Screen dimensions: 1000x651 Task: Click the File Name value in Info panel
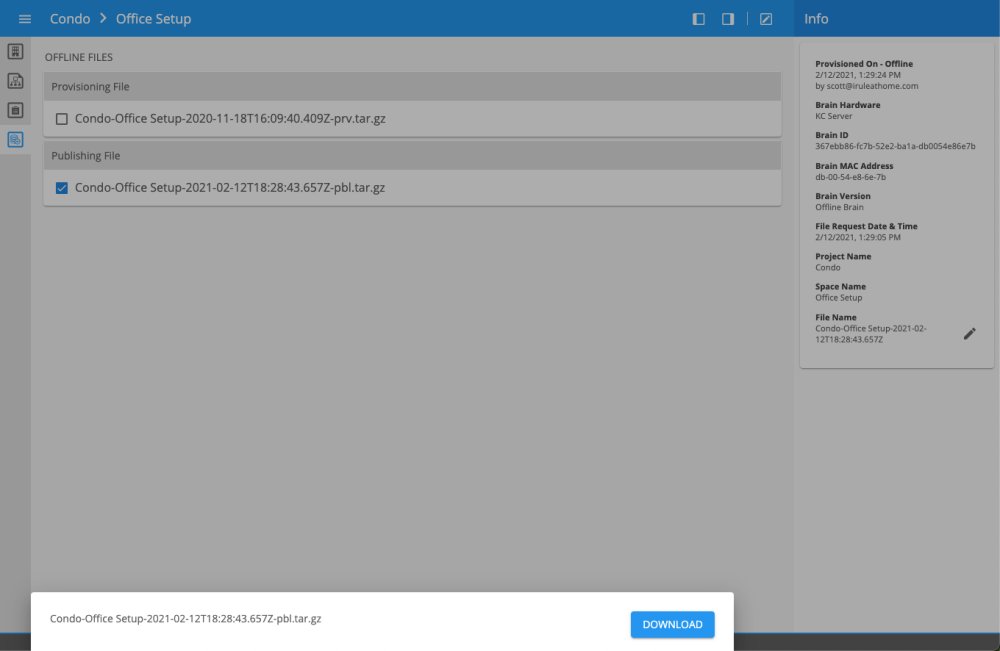pyautogui.click(x=871, y=334)
